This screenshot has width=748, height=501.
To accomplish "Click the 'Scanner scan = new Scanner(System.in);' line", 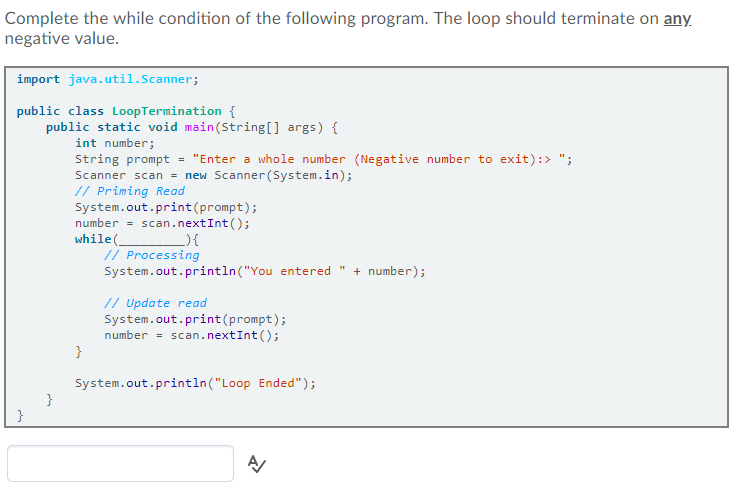I will pos(213,175).
